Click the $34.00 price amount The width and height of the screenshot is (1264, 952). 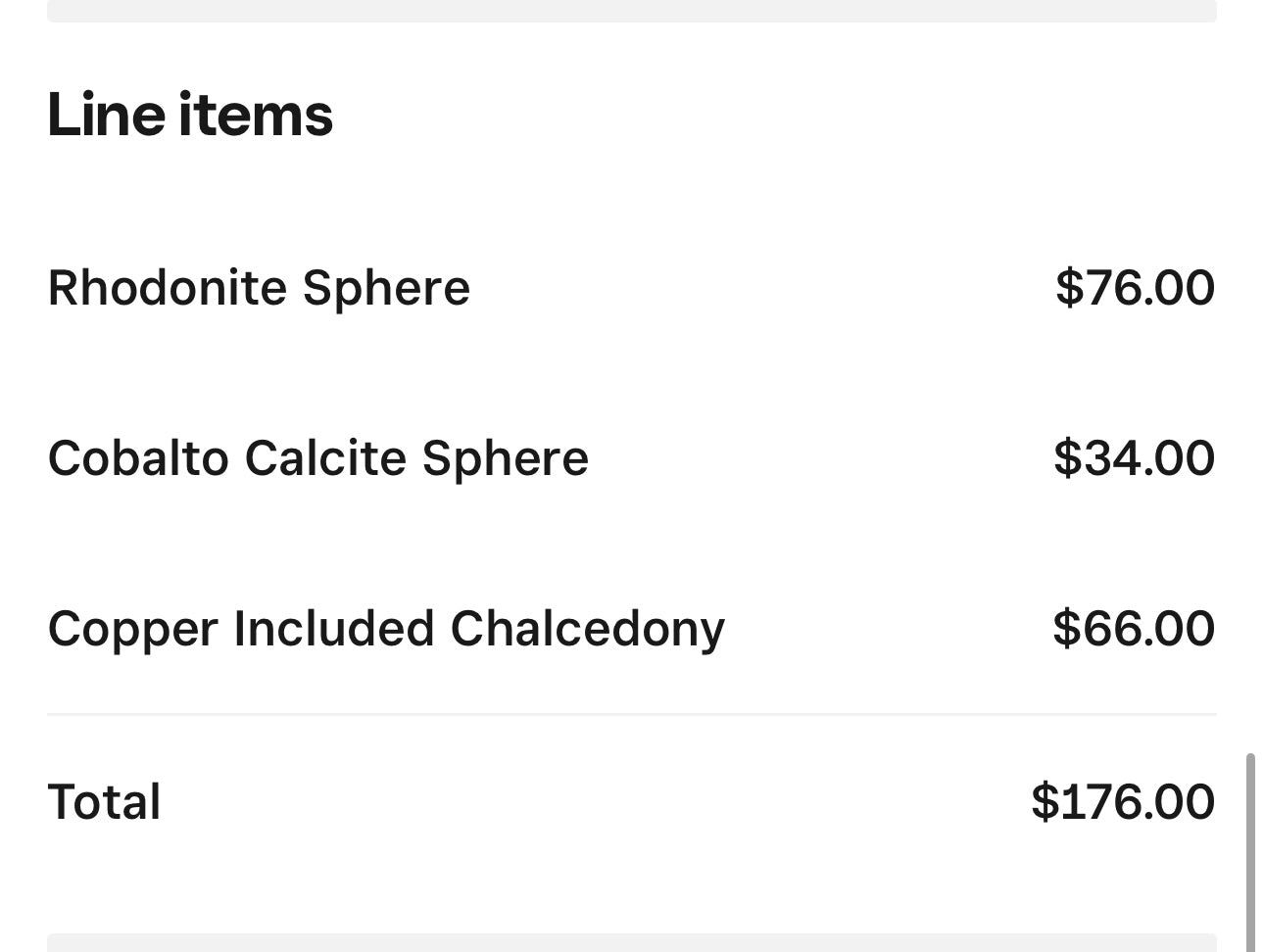point(1134,458)
